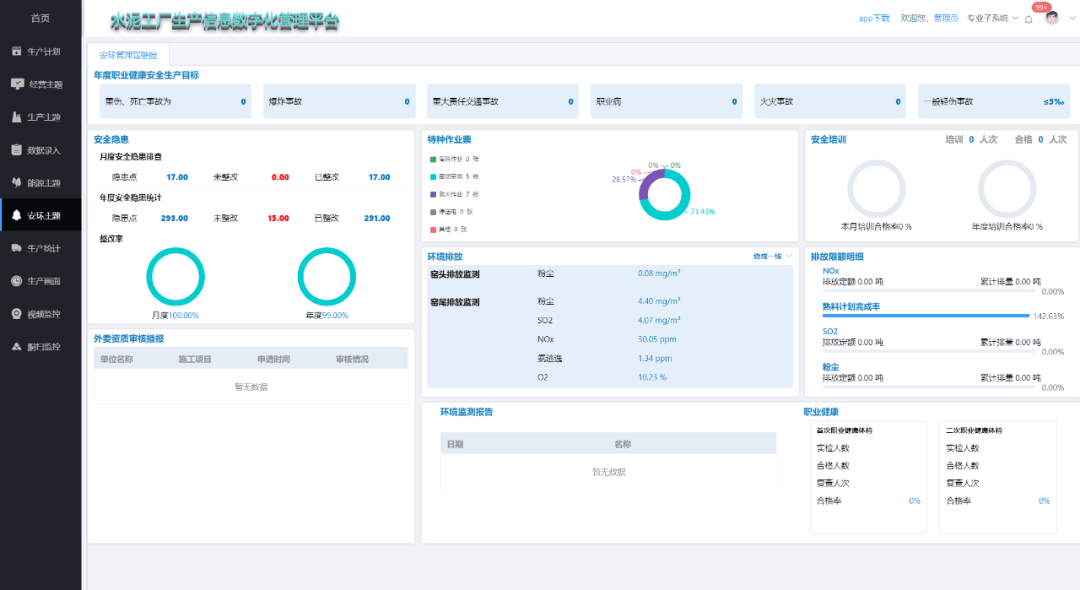
Task: Open 生产计划 icon in sidebar
Action: click(17, 51)
